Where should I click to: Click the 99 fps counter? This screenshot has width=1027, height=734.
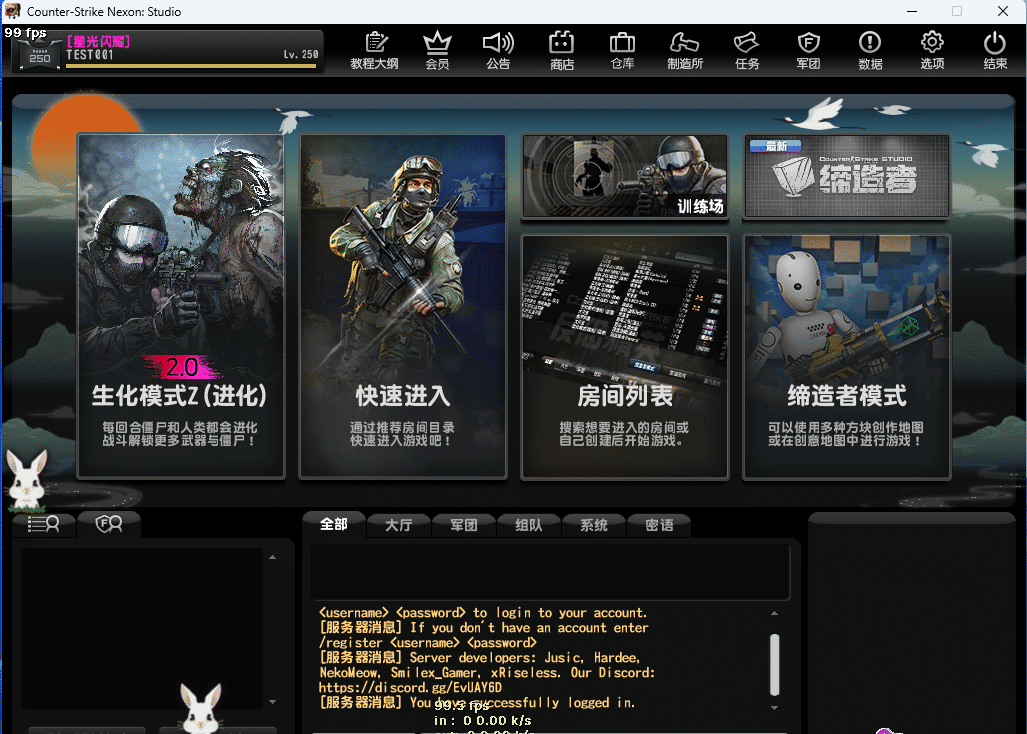pos(26,33)
